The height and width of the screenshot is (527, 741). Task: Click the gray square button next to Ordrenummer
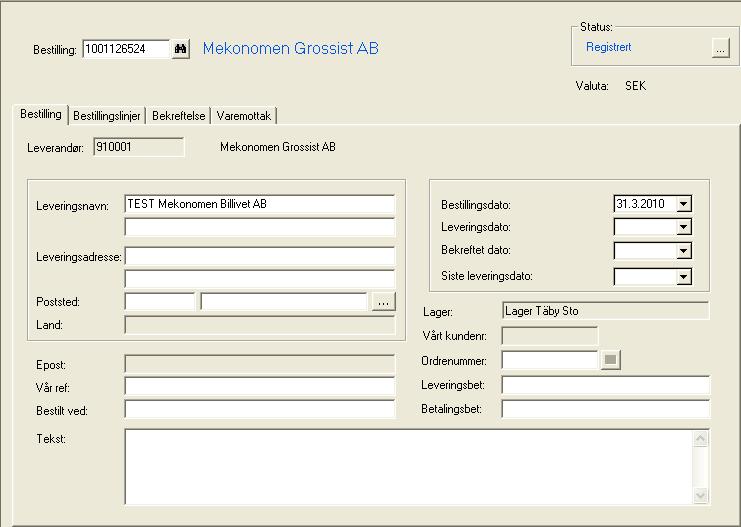tap(610, 360)
